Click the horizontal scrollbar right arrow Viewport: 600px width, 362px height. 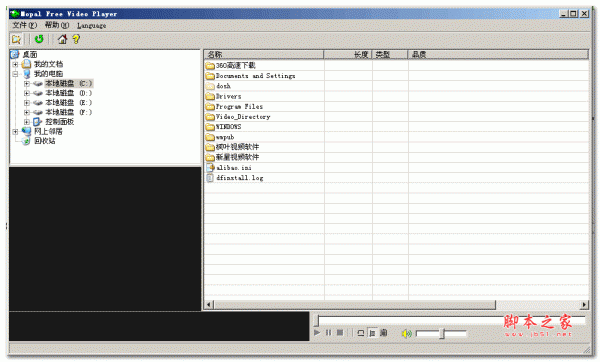(x=584, y=305)
